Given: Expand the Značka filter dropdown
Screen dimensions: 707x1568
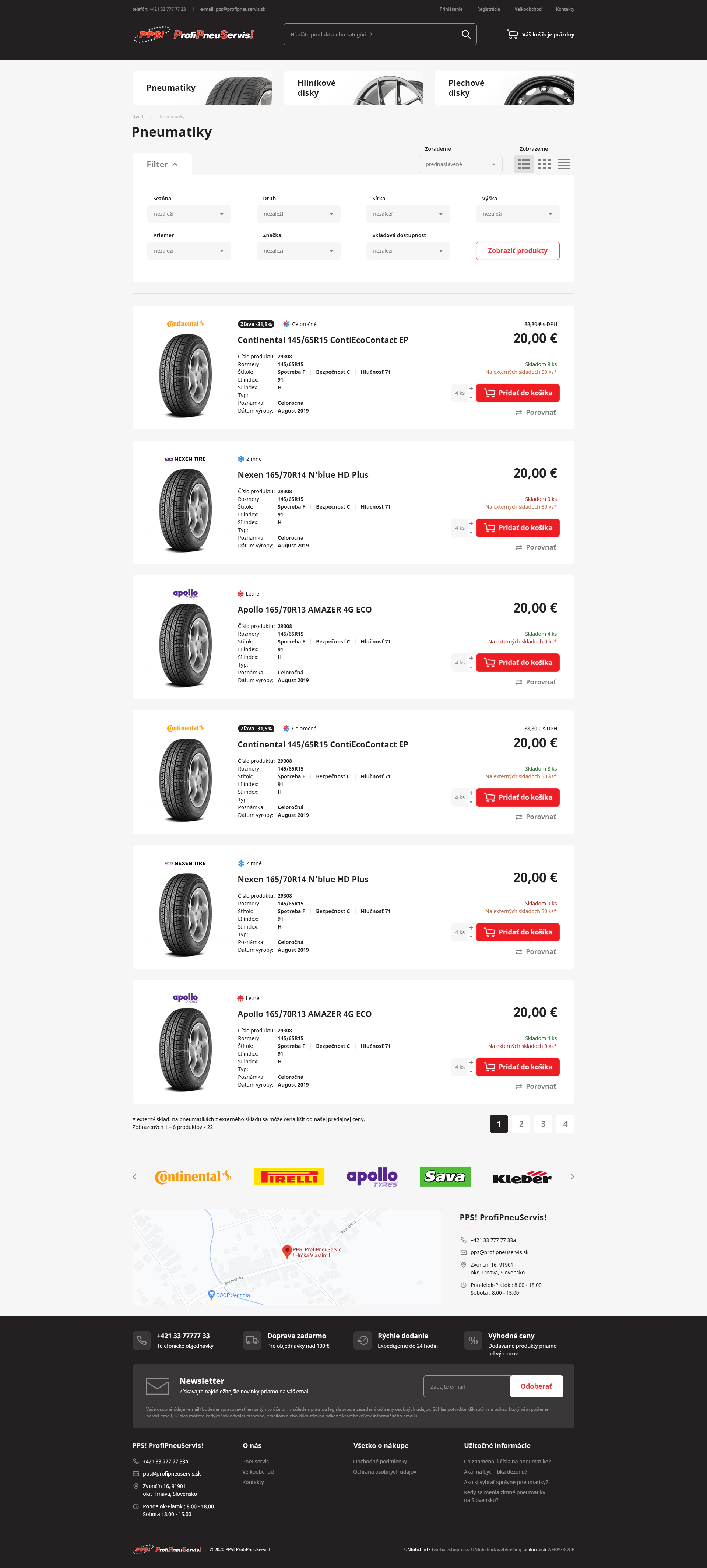Looking at the screenshot, I should pyautogui.click(x=298, y=251).
